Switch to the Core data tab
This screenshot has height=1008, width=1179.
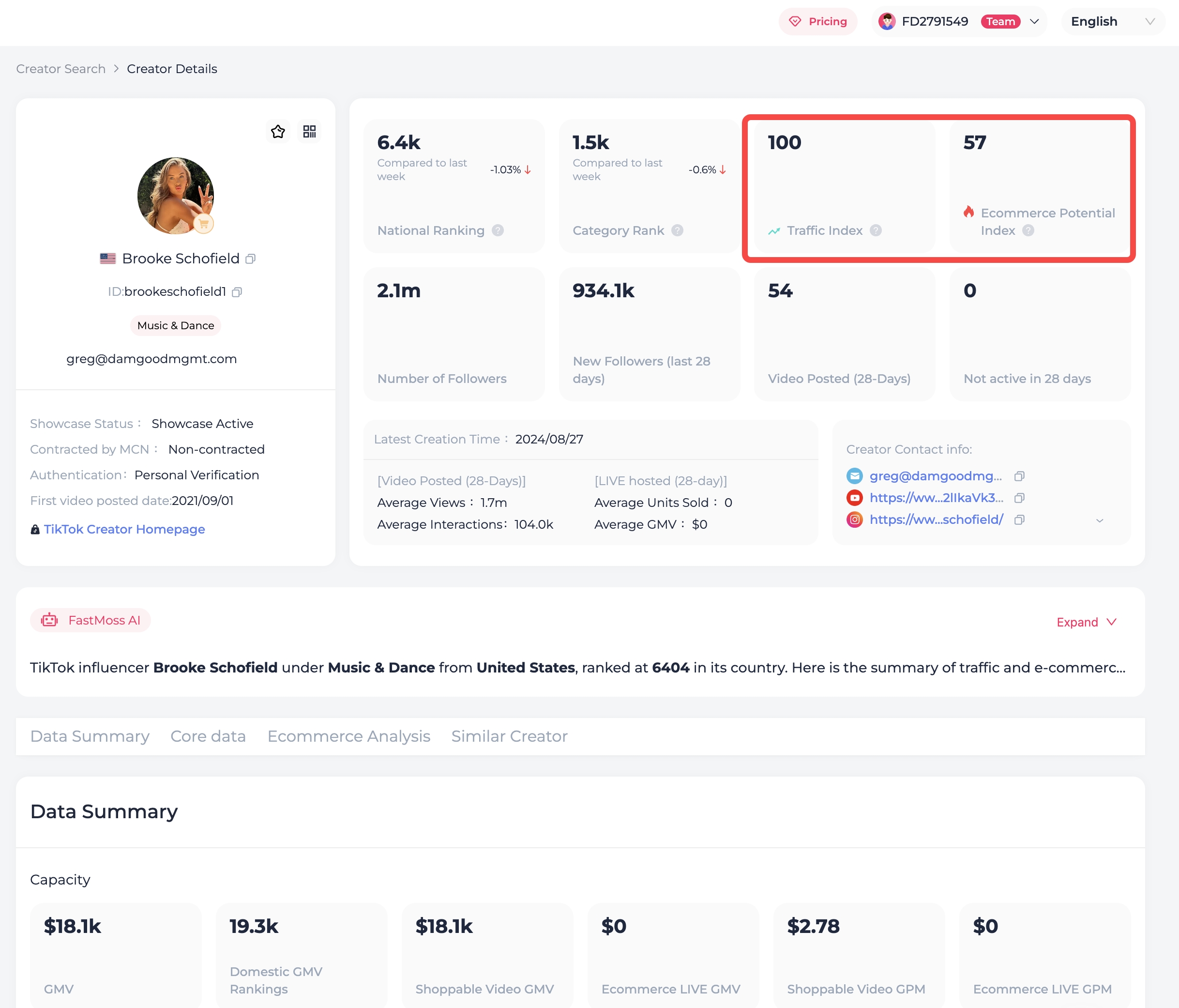(x=208, y=736)
